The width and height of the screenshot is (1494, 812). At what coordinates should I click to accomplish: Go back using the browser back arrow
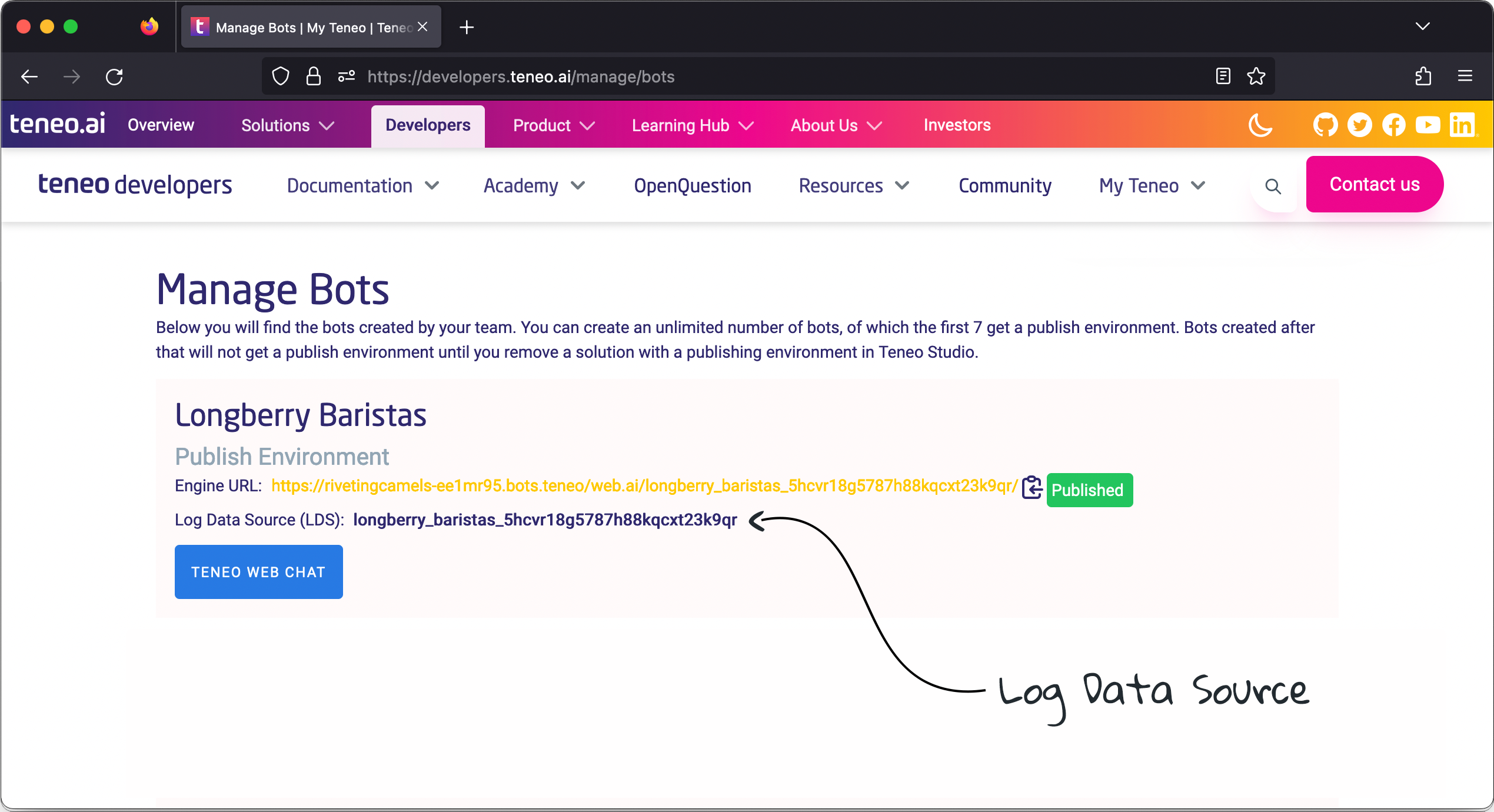pos(29,76)
